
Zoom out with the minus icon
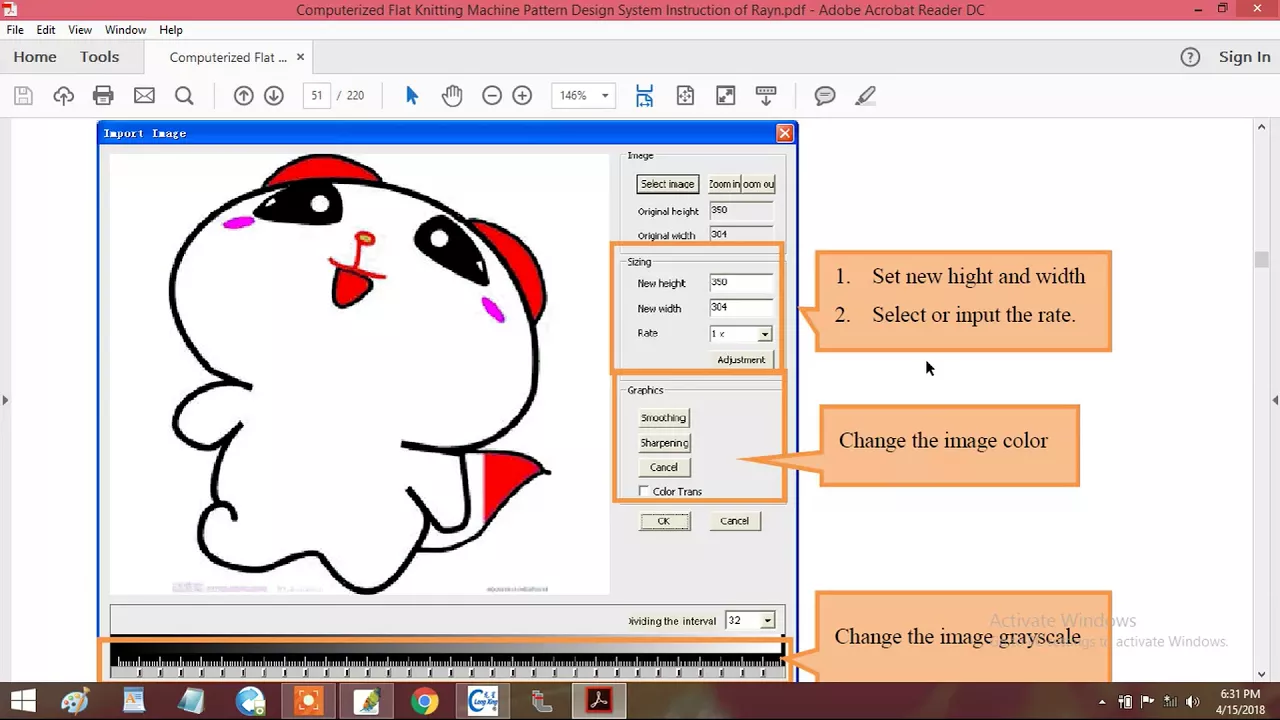(x=492, y=96)
